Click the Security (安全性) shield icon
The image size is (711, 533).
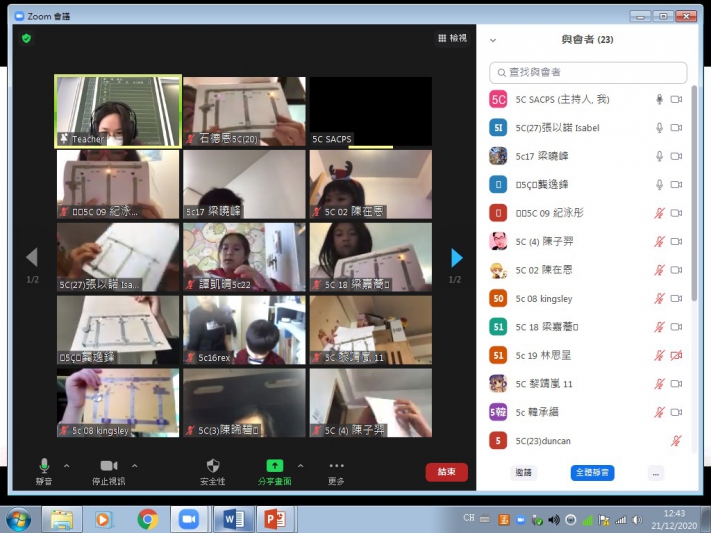[x=214, y=466]
